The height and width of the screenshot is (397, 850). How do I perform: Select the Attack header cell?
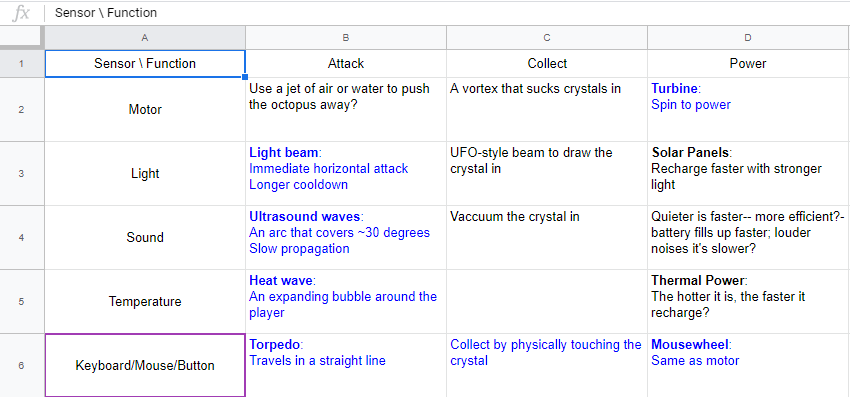coord(346,63)
